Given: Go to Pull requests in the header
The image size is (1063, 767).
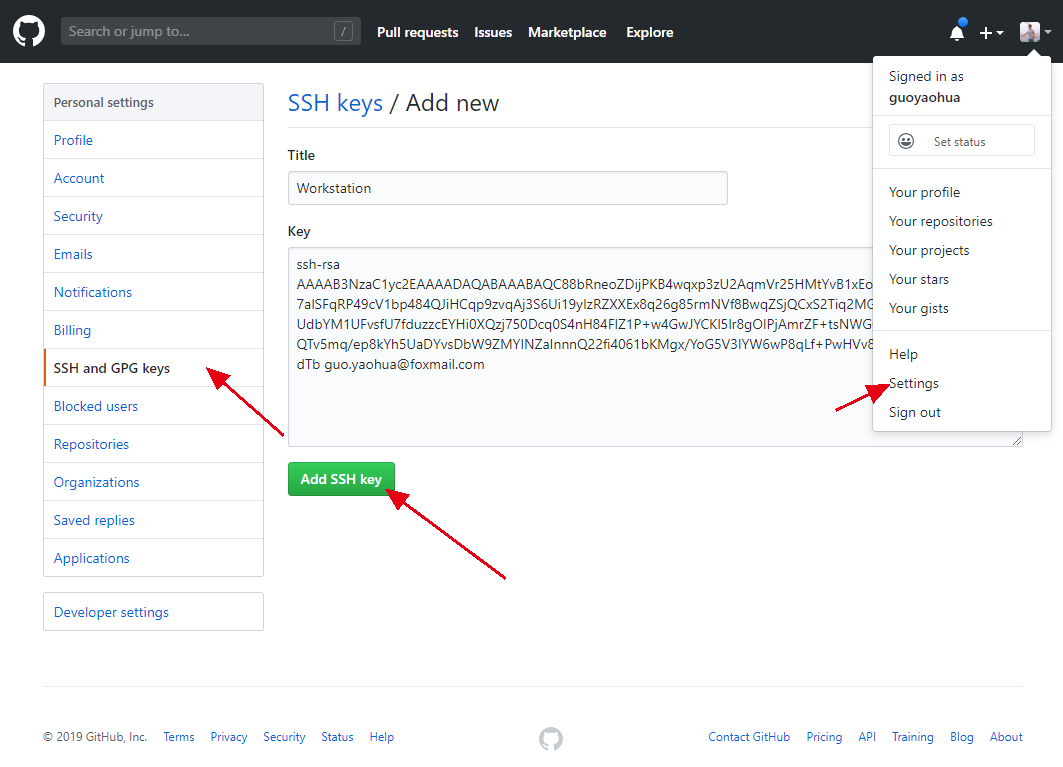Looking at the screenshot, I should coord(417,32).
